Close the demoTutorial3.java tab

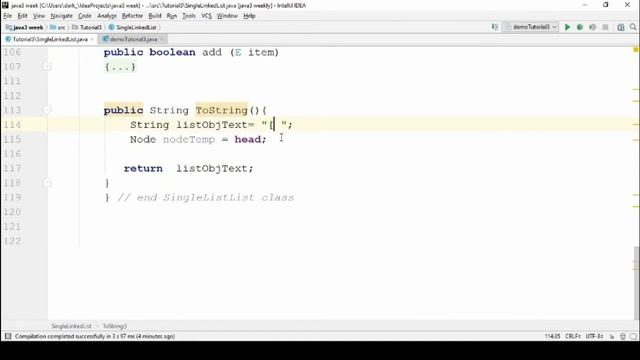162,39
